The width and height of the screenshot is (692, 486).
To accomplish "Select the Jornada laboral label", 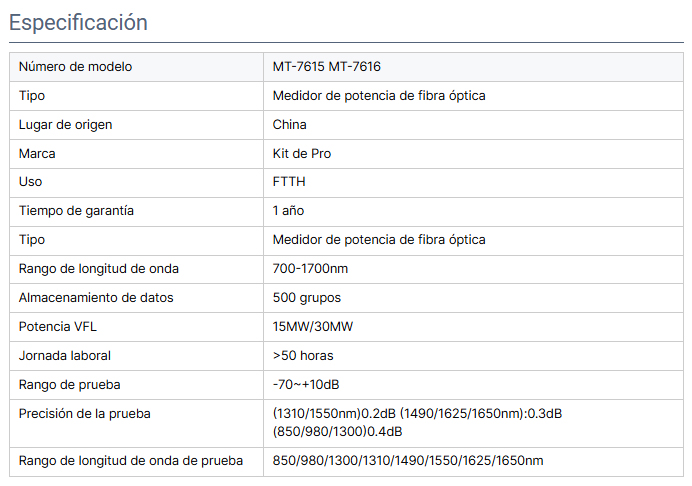I will coord(65,356).
